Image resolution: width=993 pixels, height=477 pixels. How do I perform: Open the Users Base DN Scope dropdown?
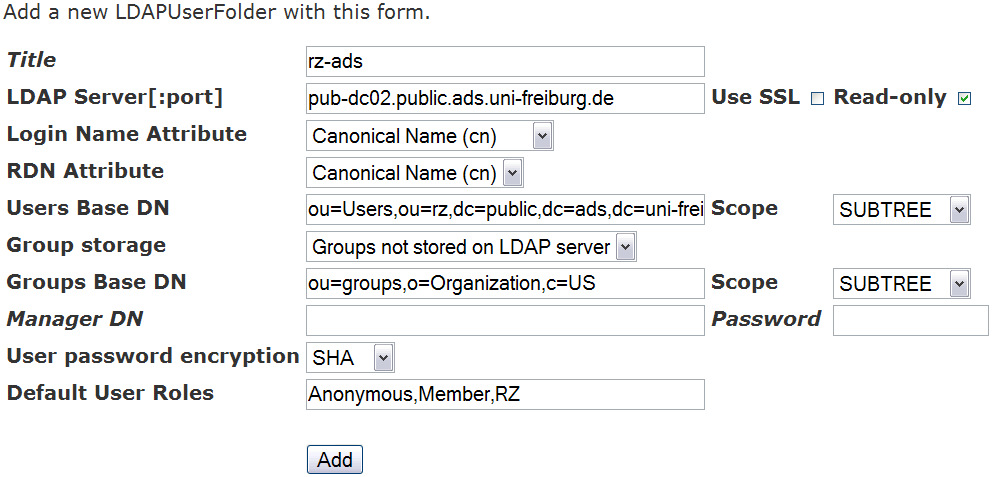[901, 210]
